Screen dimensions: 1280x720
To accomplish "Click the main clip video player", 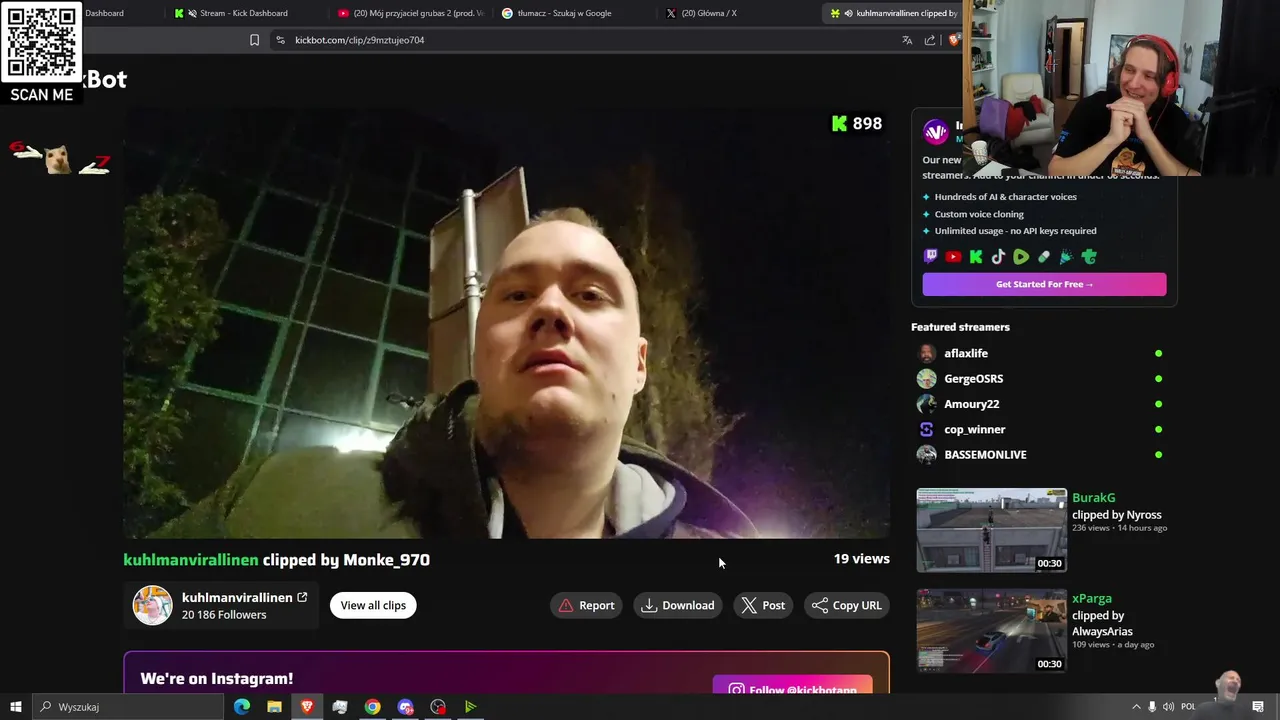I will point(506,322).
